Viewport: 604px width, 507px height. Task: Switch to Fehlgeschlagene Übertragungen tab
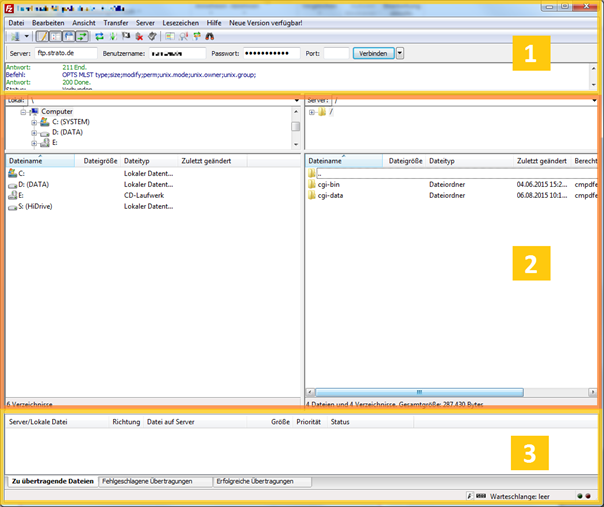154,481
